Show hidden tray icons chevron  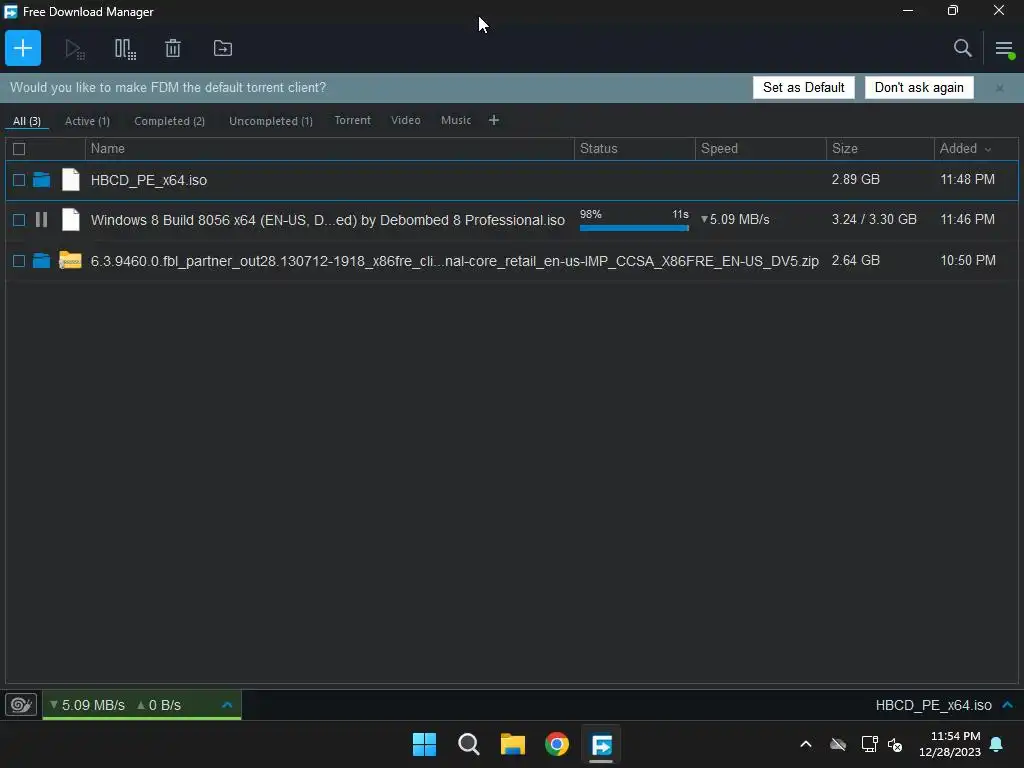pos(806,744)
